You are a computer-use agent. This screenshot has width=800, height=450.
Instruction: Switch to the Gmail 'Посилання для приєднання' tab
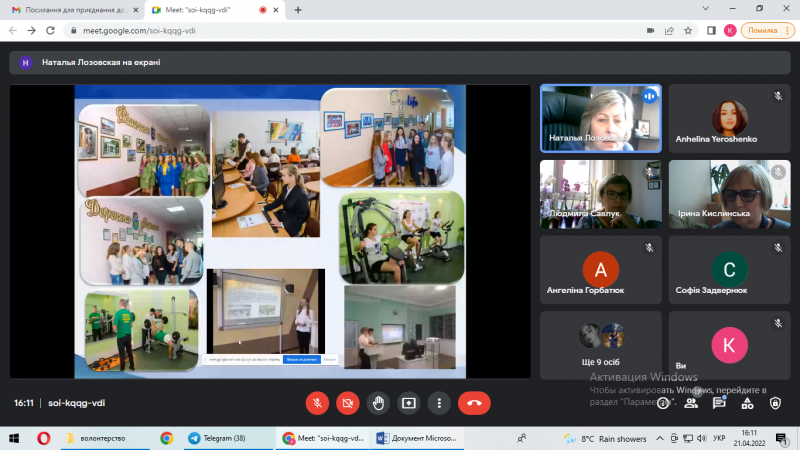coord(75,10)
